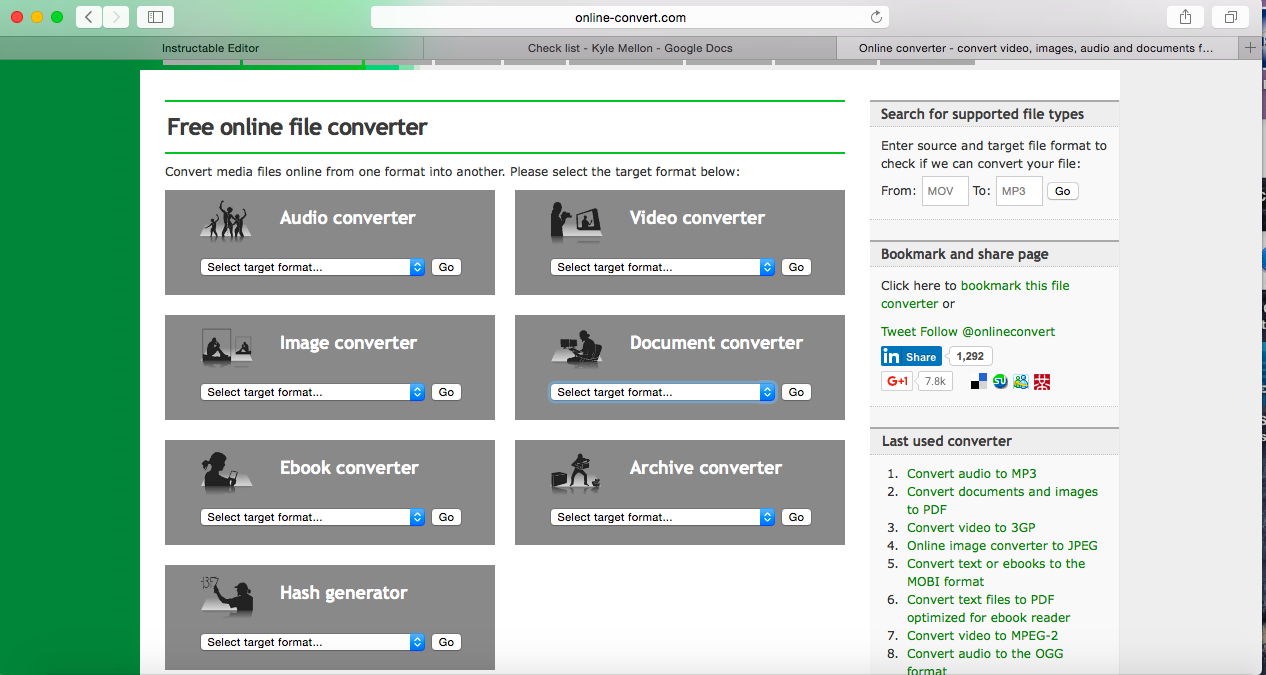The height and width of the screenshot is (675, 1266).
Task: Click Go button under Ebook converter
Action: click(x=446, y=517)
